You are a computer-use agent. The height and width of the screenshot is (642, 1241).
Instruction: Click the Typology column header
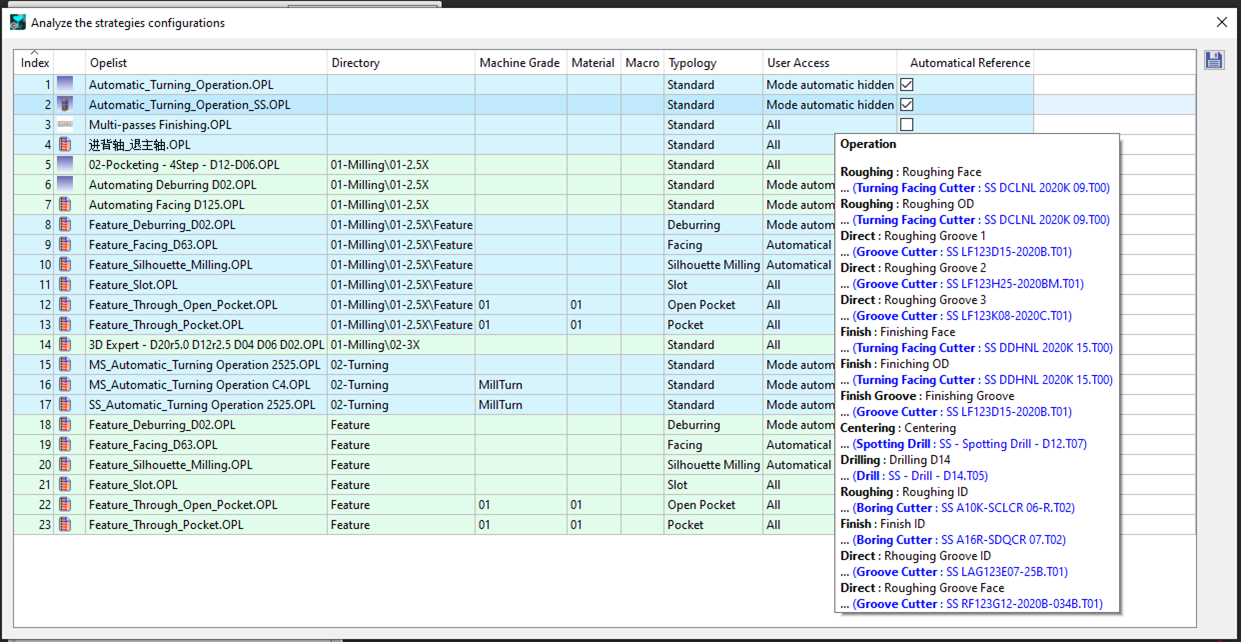click(x=712, y=62)
